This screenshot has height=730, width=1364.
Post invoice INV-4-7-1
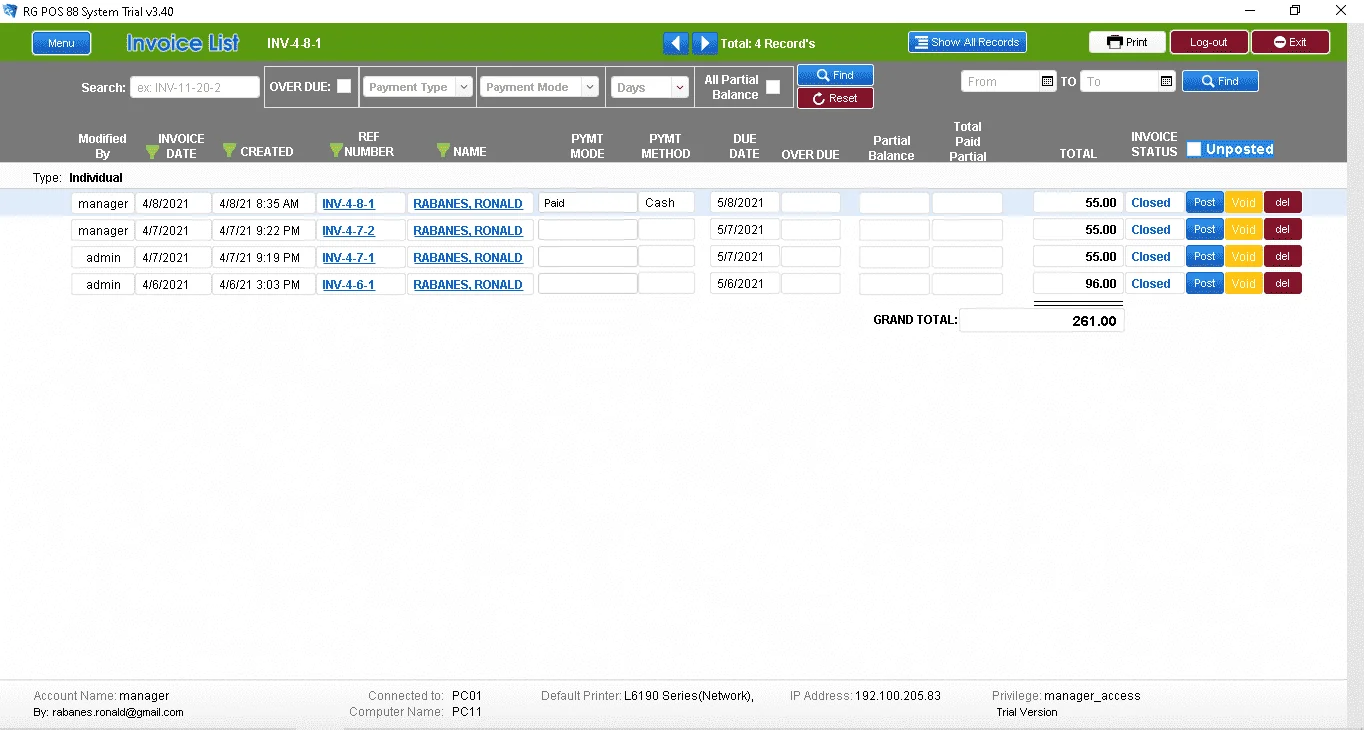[x=1205, y=256]
